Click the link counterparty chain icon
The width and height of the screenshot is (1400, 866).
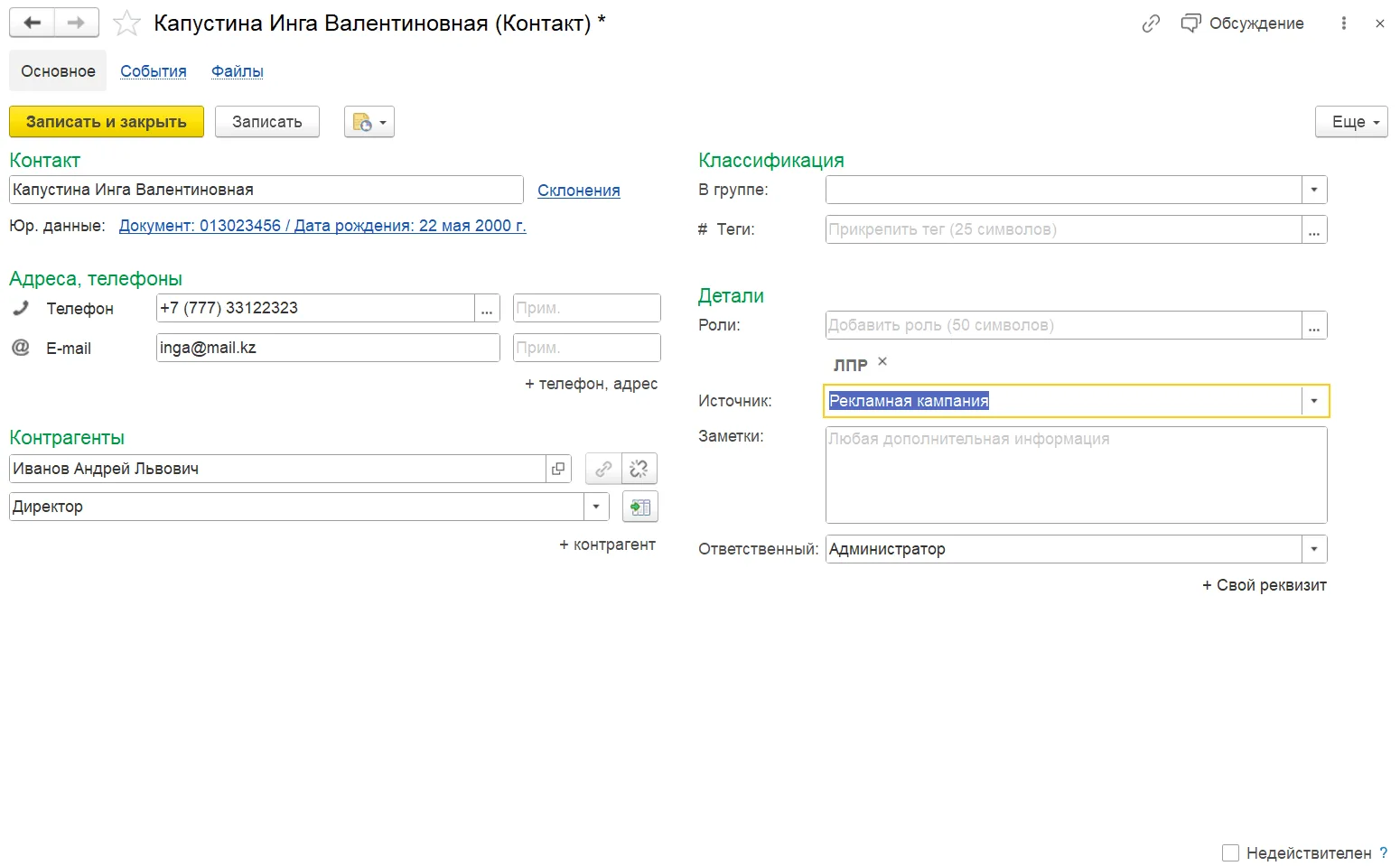[603, 469]
